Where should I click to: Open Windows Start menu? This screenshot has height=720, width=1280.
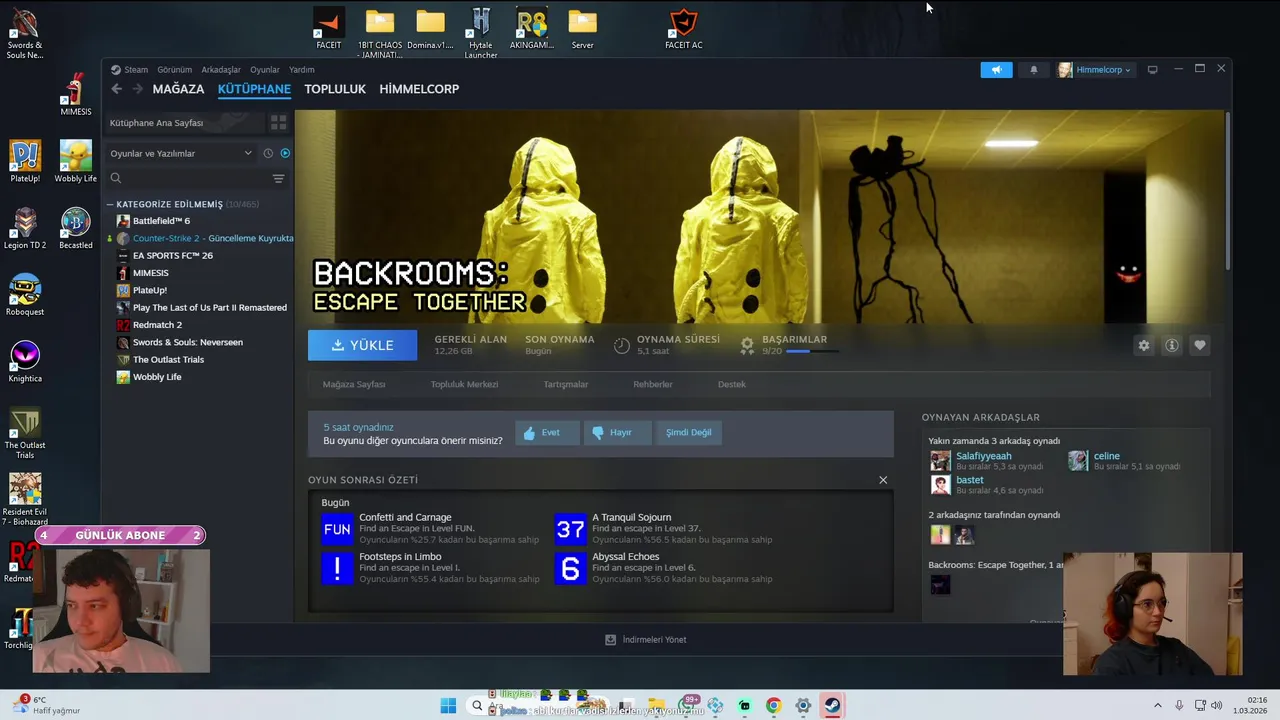[448, 706]
